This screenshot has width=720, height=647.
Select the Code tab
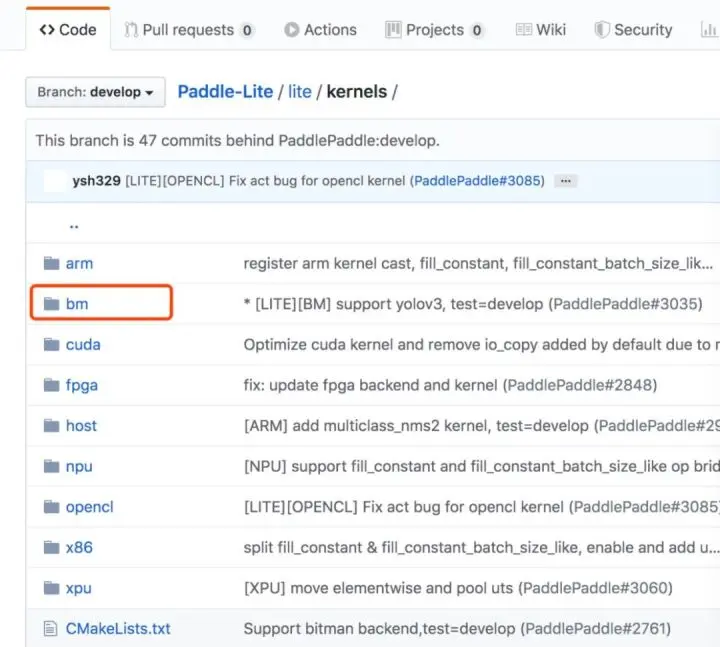click(x=68, y=30)
